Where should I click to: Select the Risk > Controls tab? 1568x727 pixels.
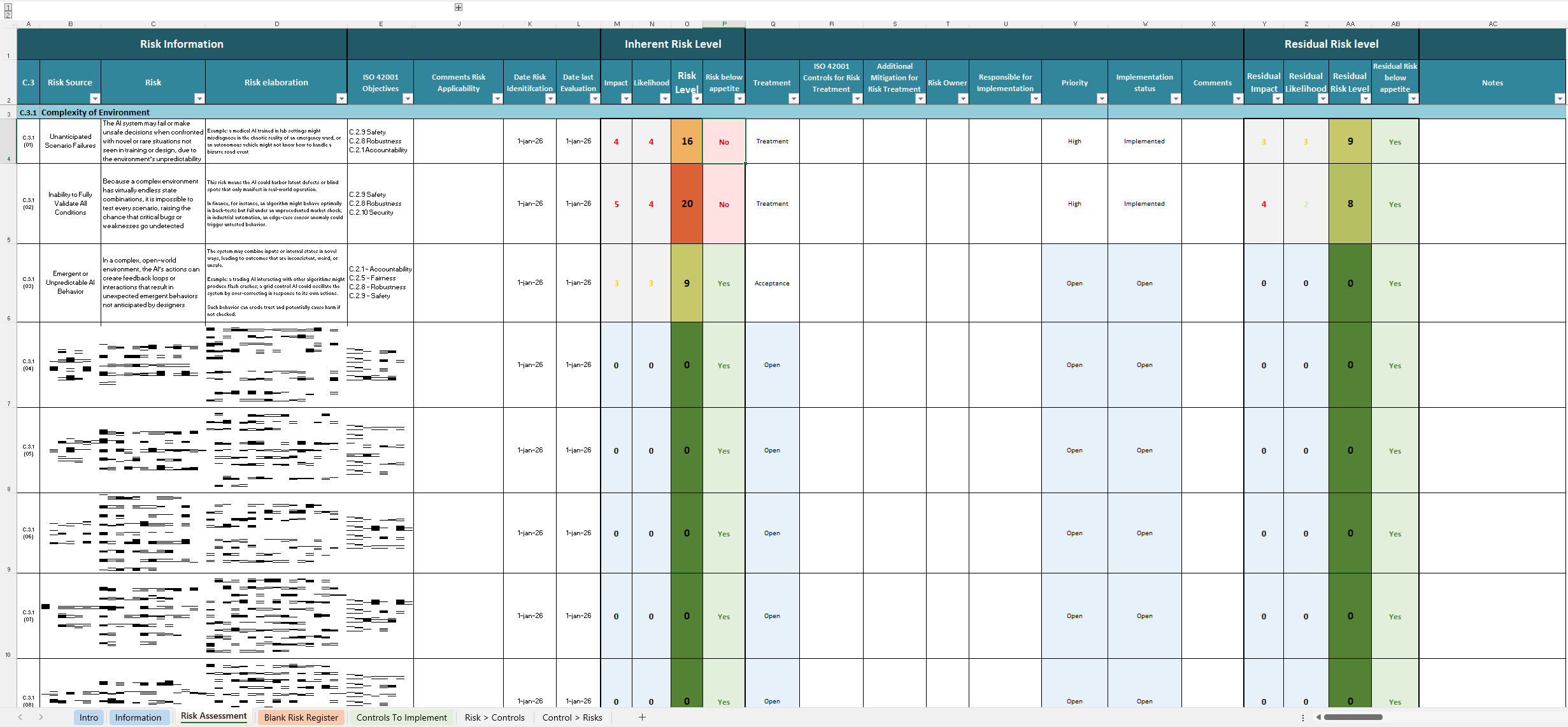point(494,717)
